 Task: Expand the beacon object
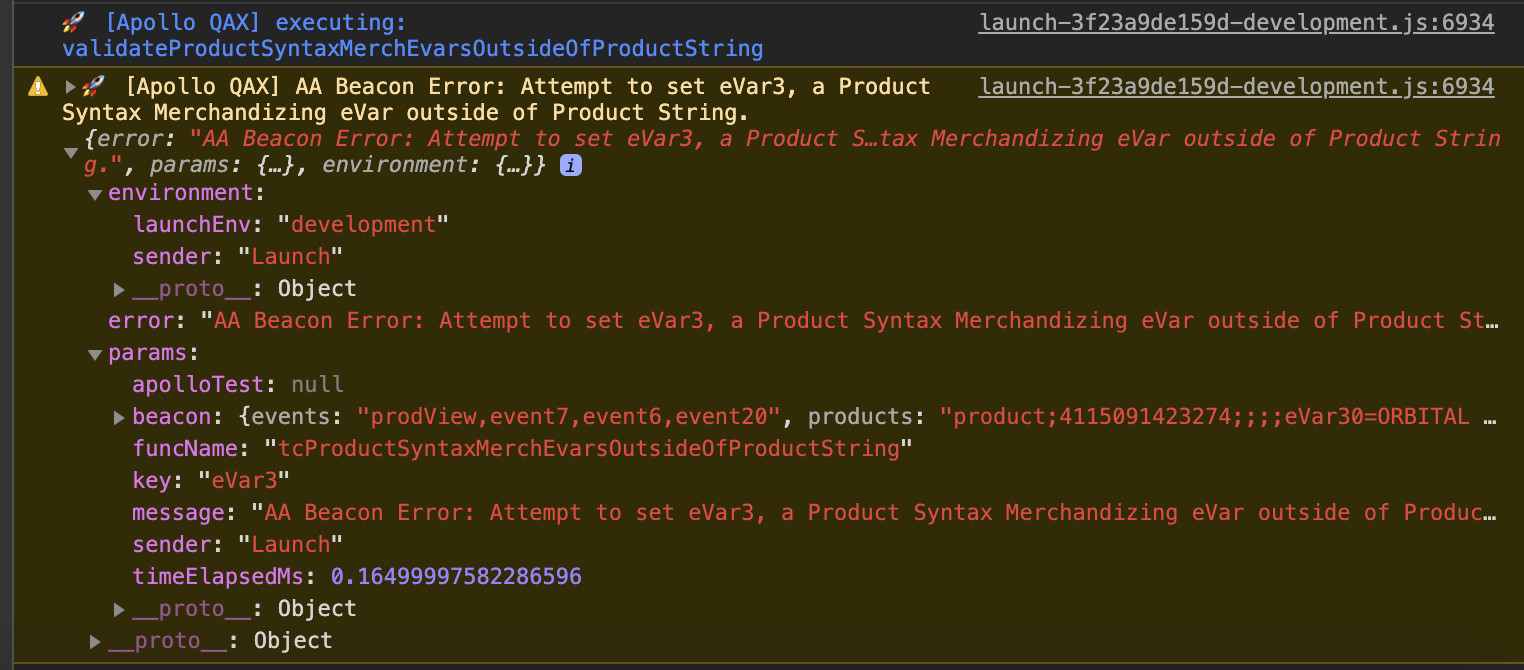click(x=119, y=417)
